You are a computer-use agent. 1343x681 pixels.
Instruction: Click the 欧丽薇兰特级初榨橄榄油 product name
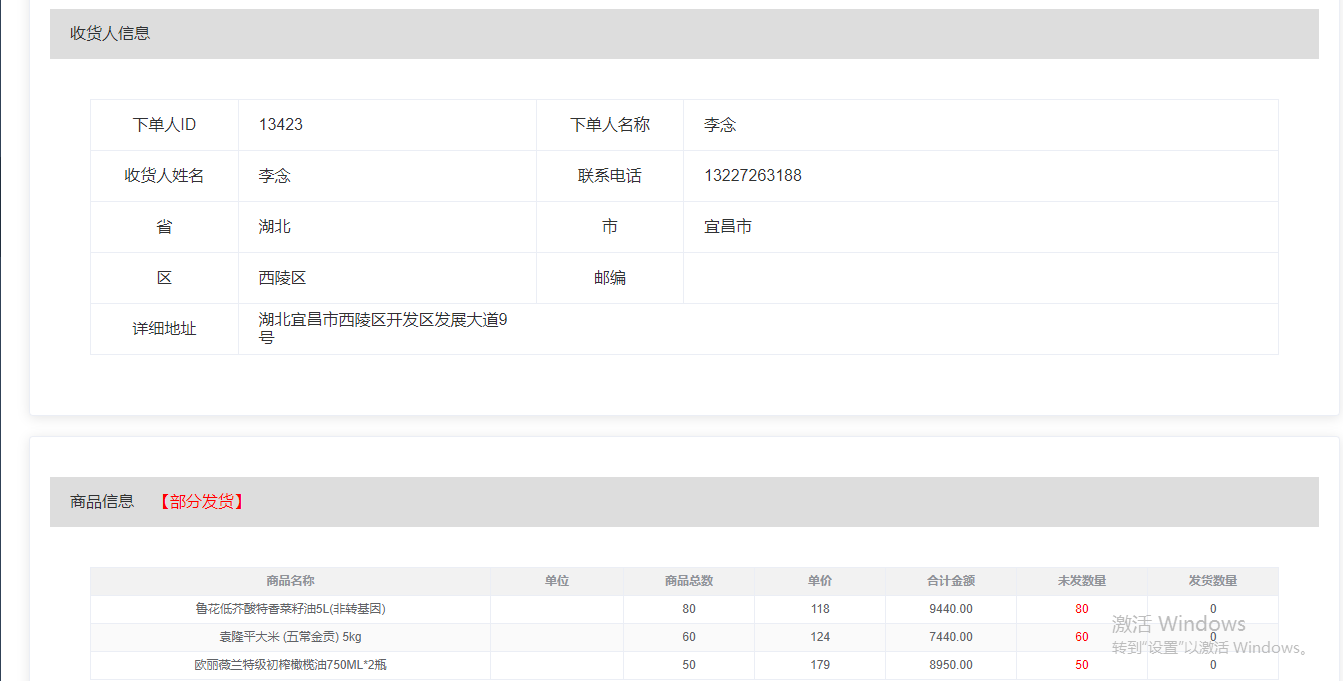(290, 665)
